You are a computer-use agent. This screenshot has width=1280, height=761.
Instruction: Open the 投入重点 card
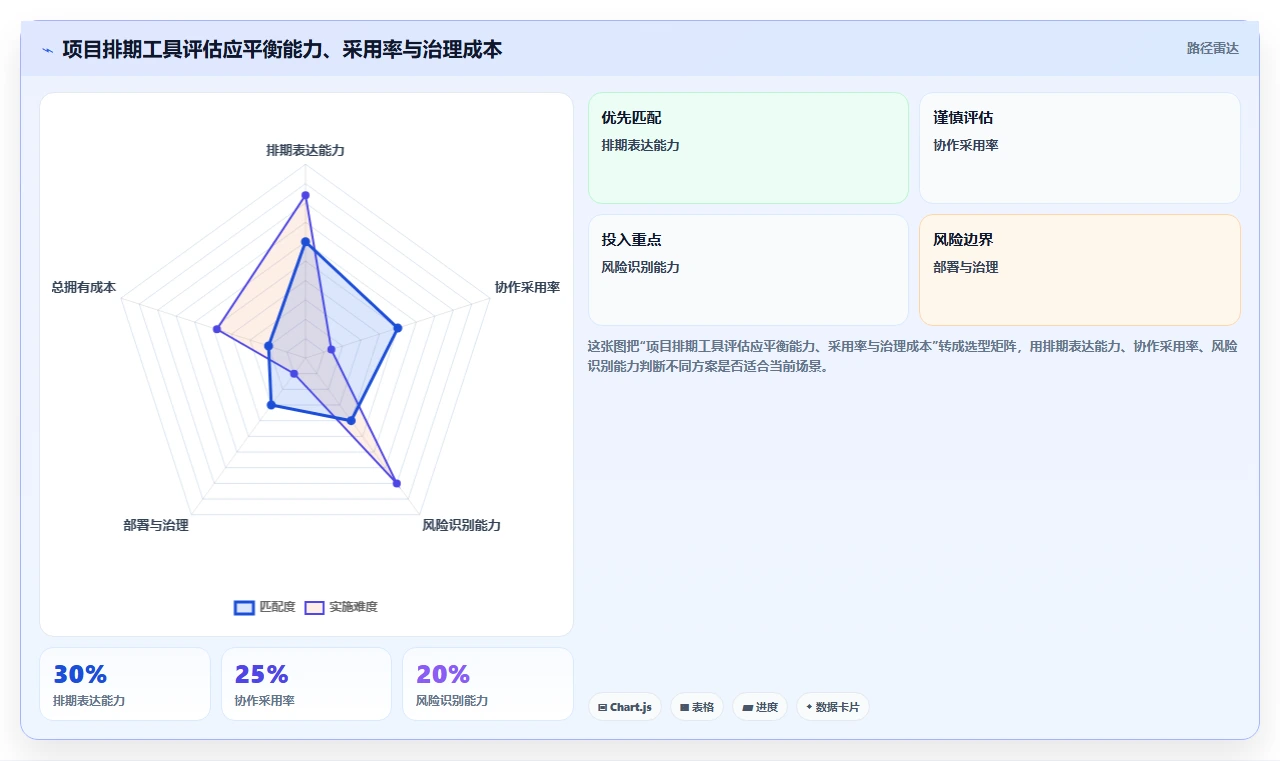click(x=748, y=270)
